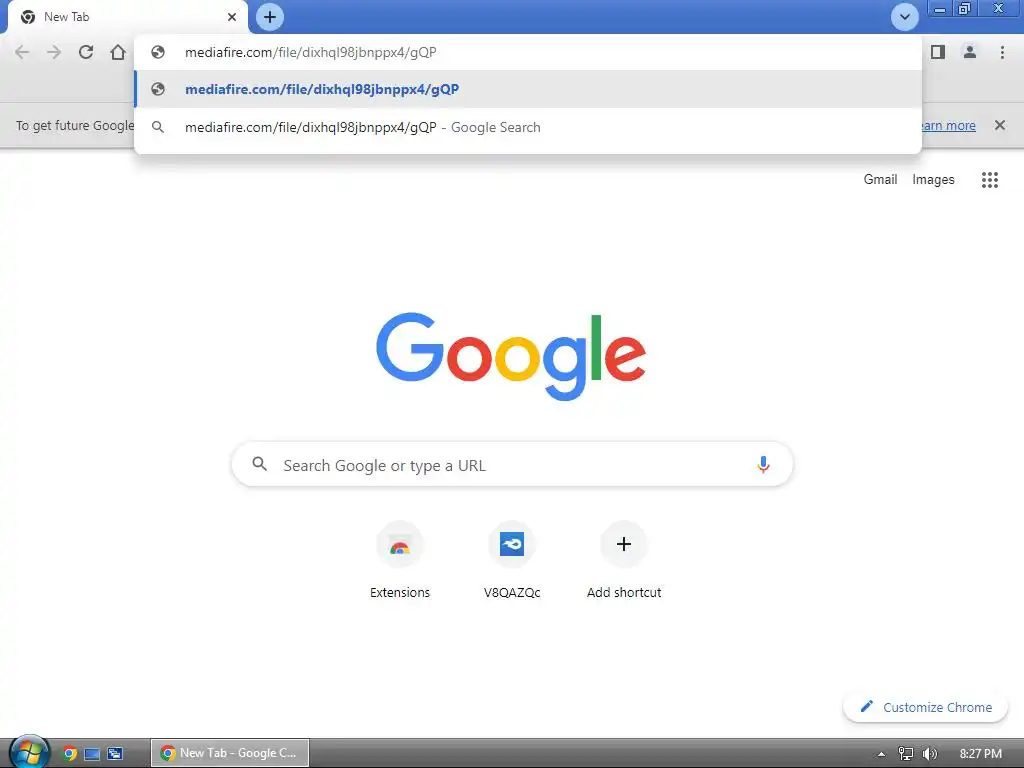Open the Google apps grid
The image size is (1024, 768).
[989, 180]
